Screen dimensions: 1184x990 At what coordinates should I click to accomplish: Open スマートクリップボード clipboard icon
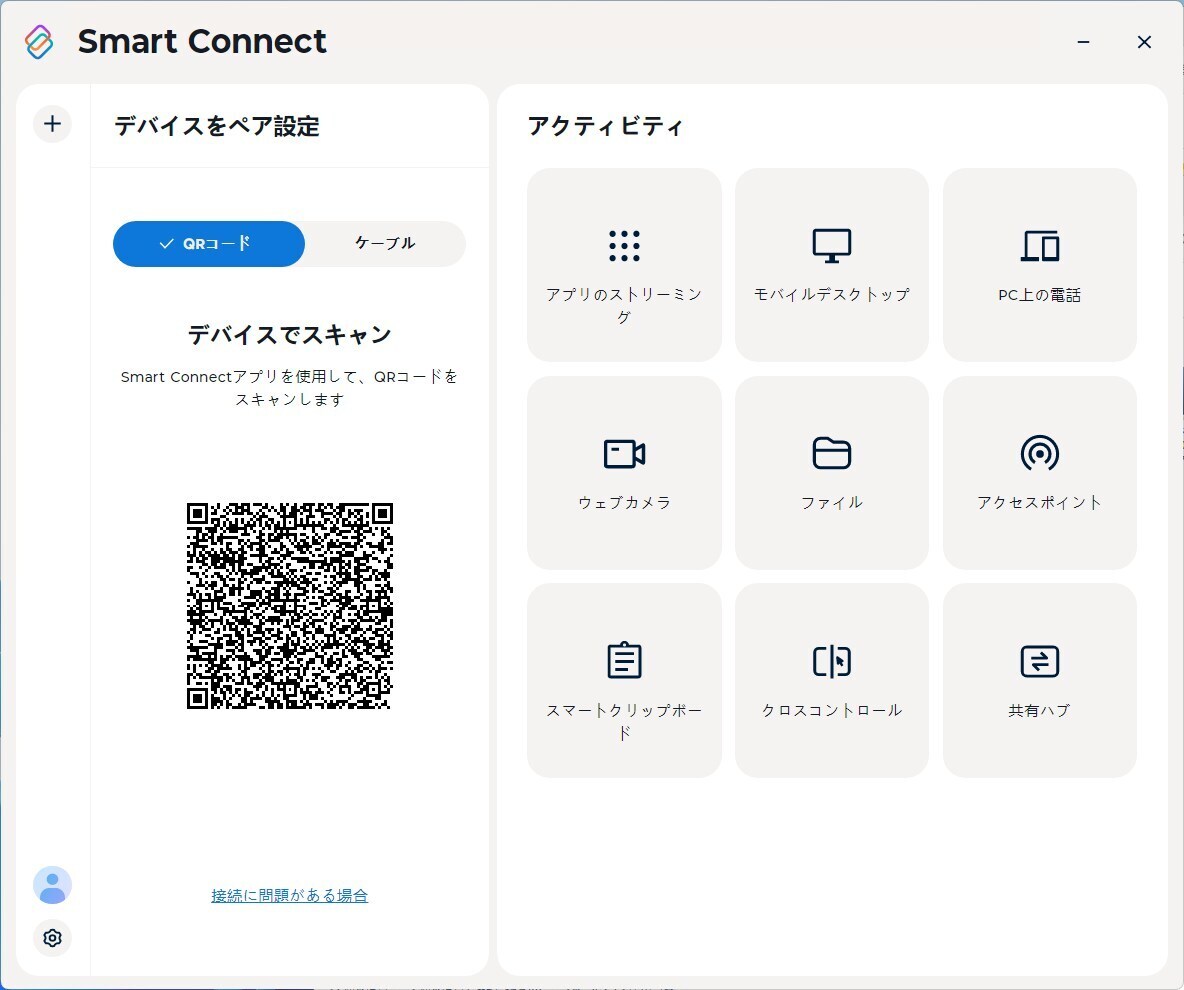[x=624, y=661]
